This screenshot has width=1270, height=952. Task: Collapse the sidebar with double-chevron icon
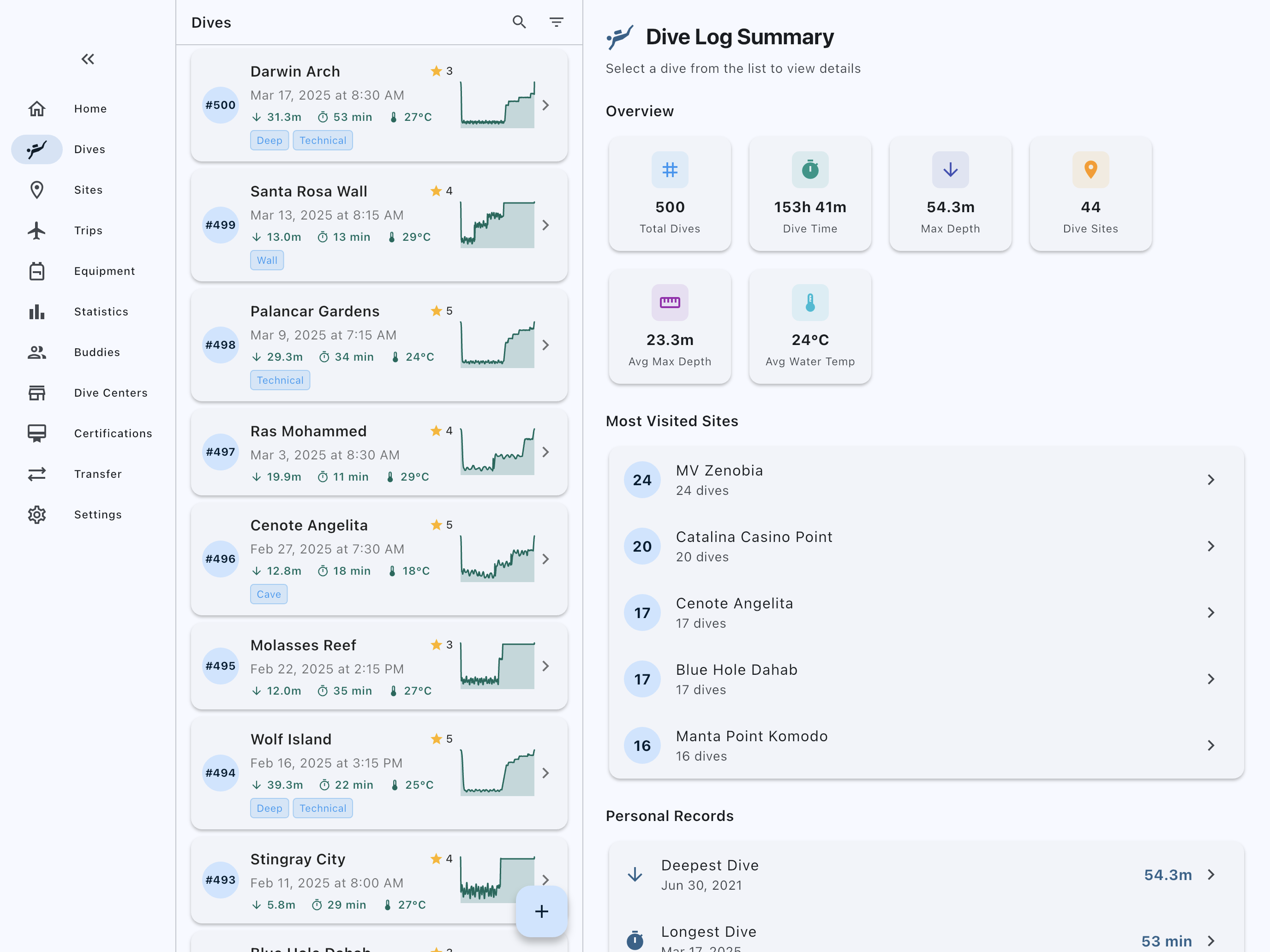click(x=87, y=59)
